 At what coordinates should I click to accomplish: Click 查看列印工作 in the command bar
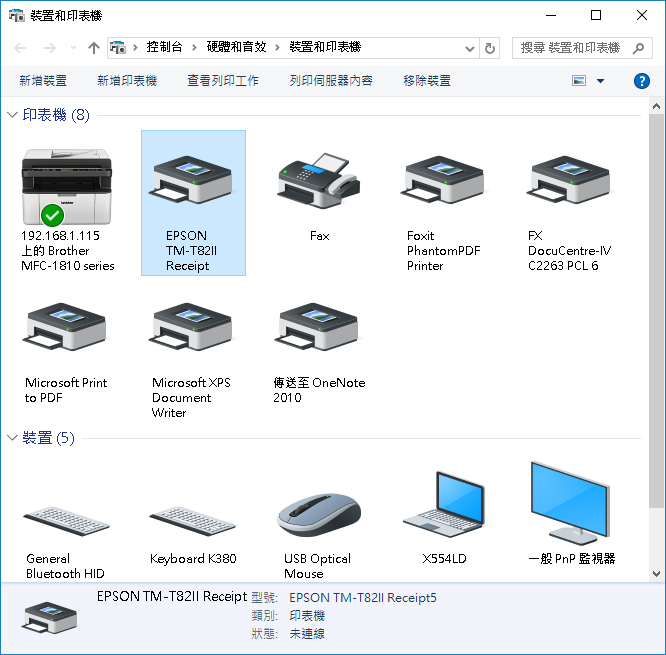pyautogui.click(x=223, y=81)
